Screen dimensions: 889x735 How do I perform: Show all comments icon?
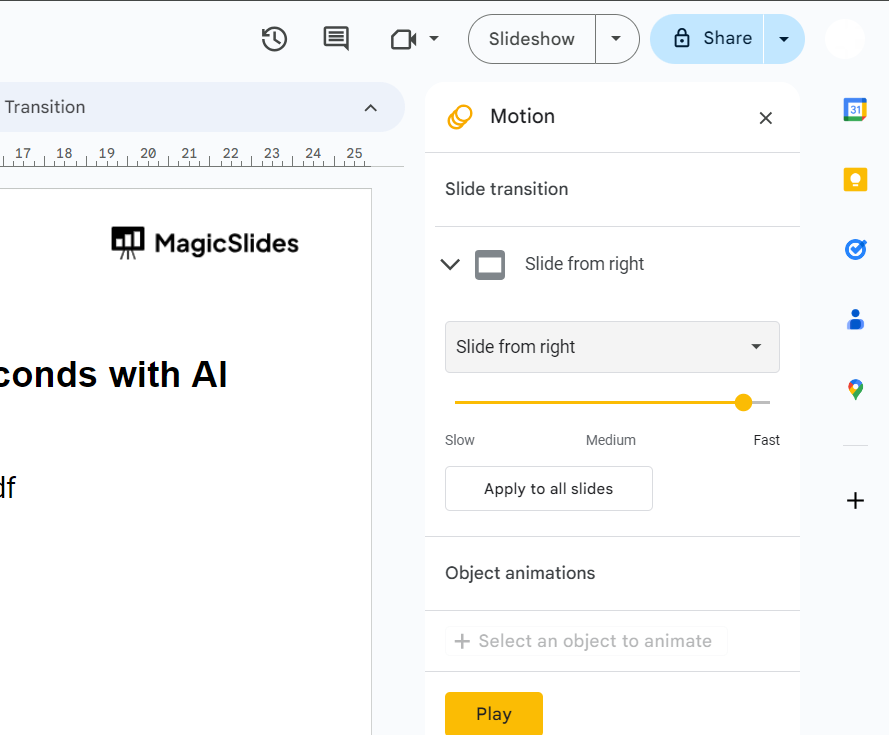[x=336, y=39]
